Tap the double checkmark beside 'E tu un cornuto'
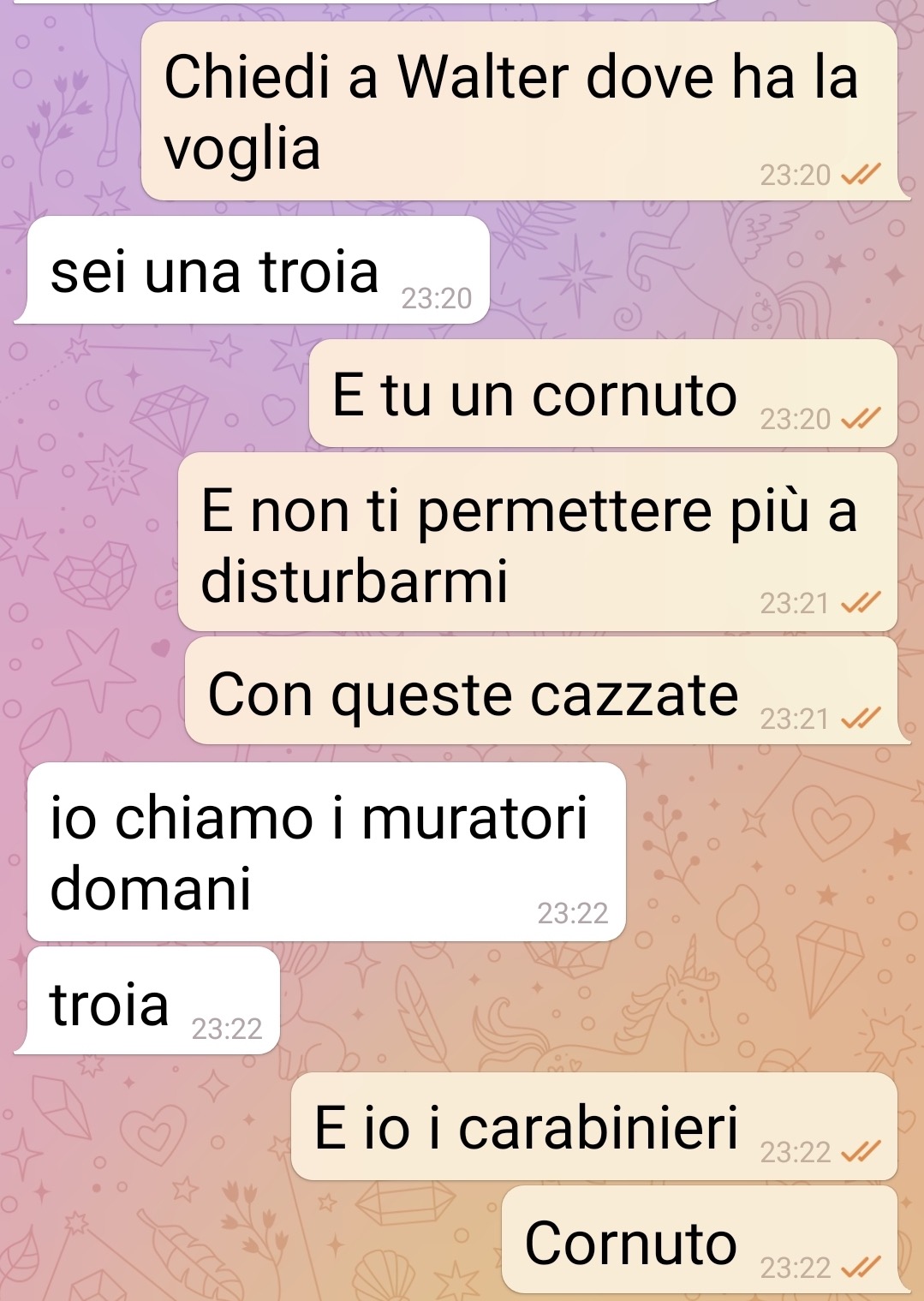The image size is (924, 1301). click(x=860, y=419)
